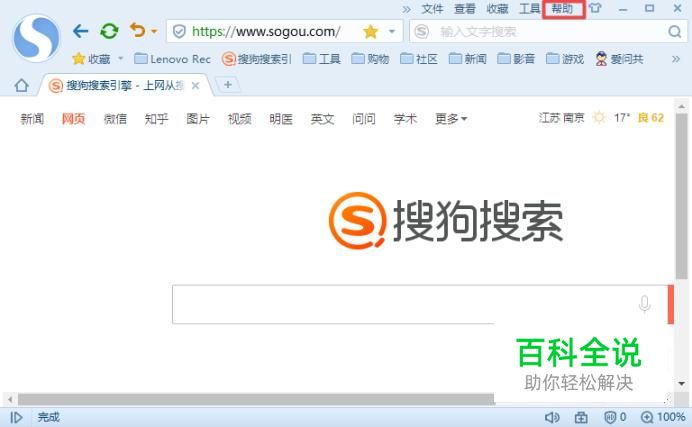Click the horizontal scrollbar thumb
The height and width of the screenshot is (427, 692).
coord(256,399)
